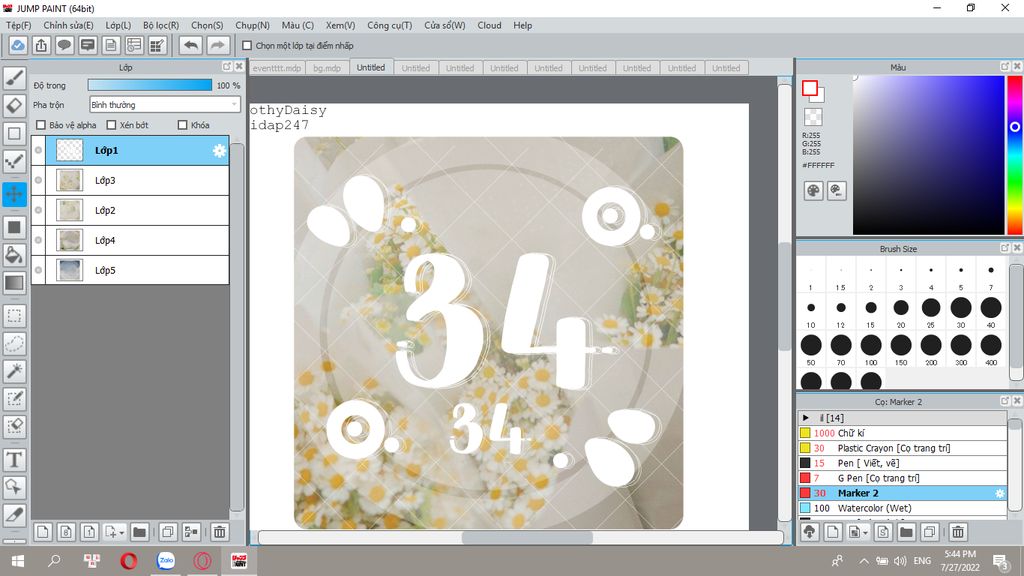Viewport: 1024px width, 576px height.
Task: Select the 'Watercolor (Wet)' brush
Action: click(903, 508)
